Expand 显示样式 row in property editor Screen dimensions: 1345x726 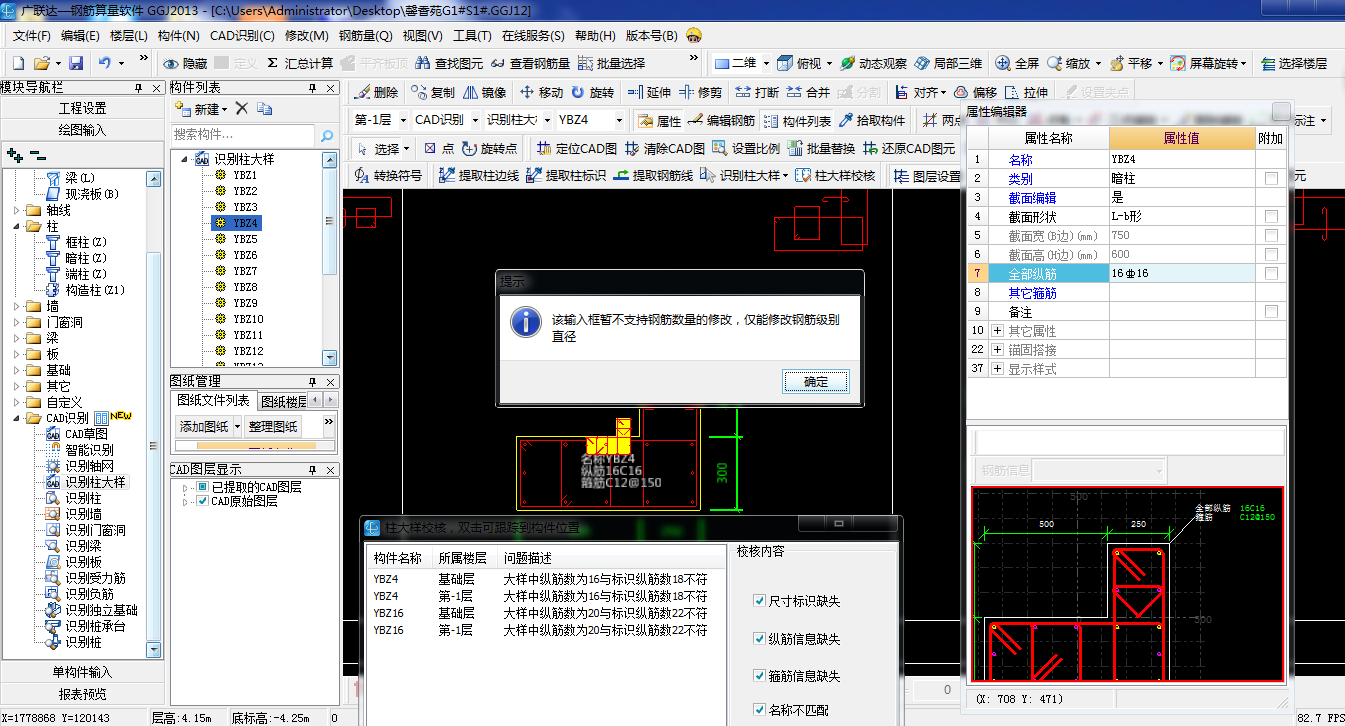(x=997, y=369)
